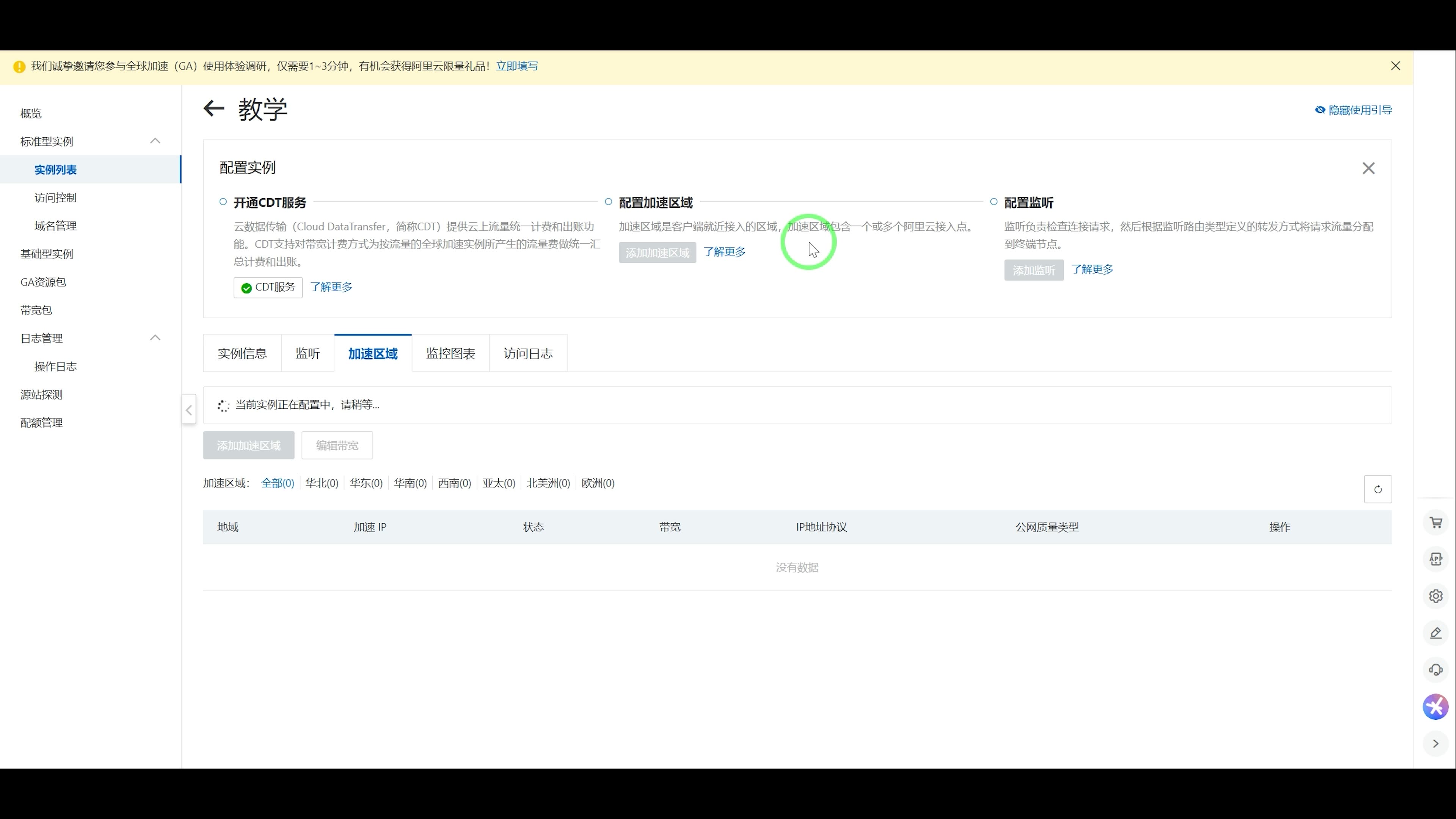The image size is (1456, 819).
Task: Click the green CDT服务 check icon
Action: (x=246, y=288)
